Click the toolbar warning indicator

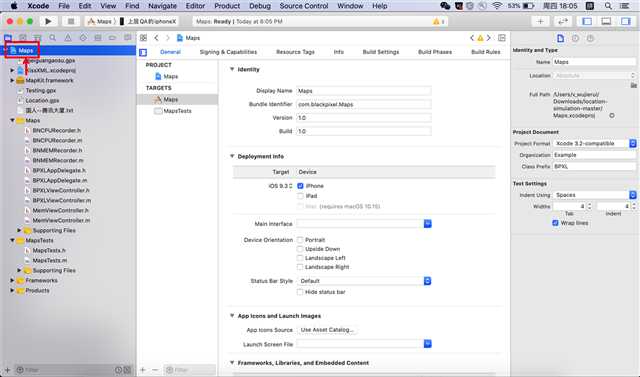[x=438, y=21]
